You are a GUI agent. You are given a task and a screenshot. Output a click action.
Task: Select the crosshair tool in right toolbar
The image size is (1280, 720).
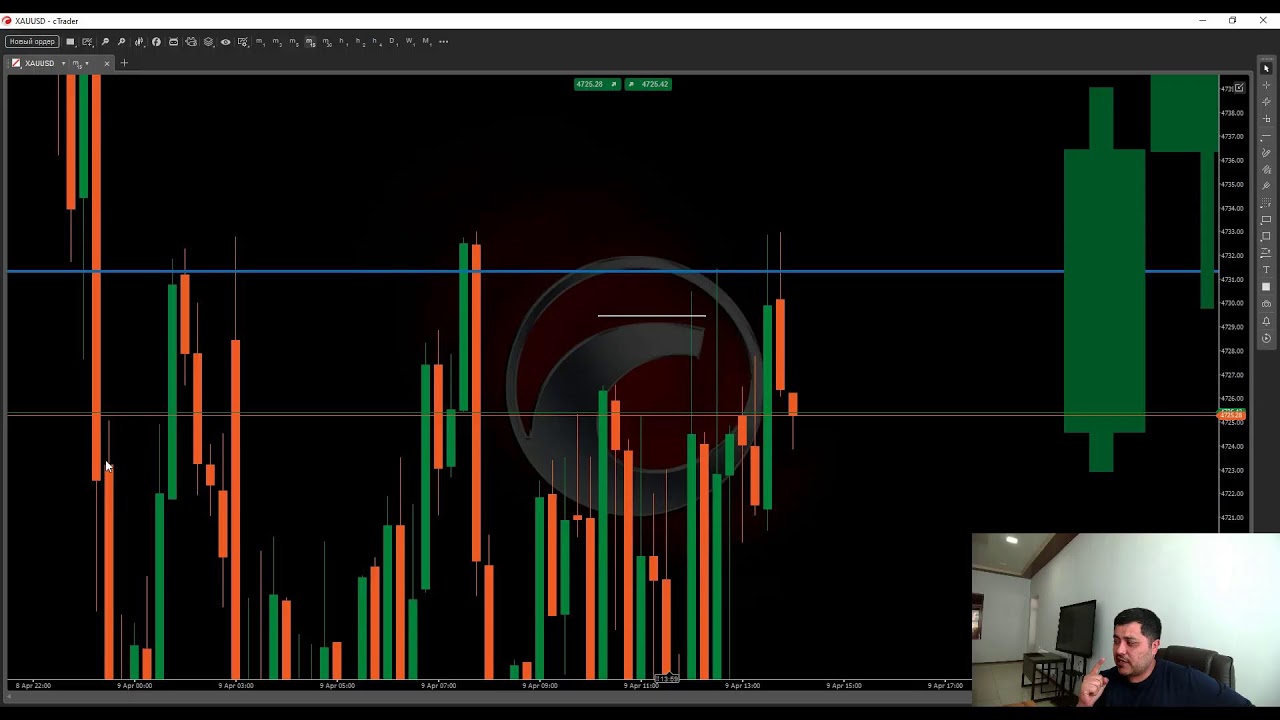coord(1266,85)
